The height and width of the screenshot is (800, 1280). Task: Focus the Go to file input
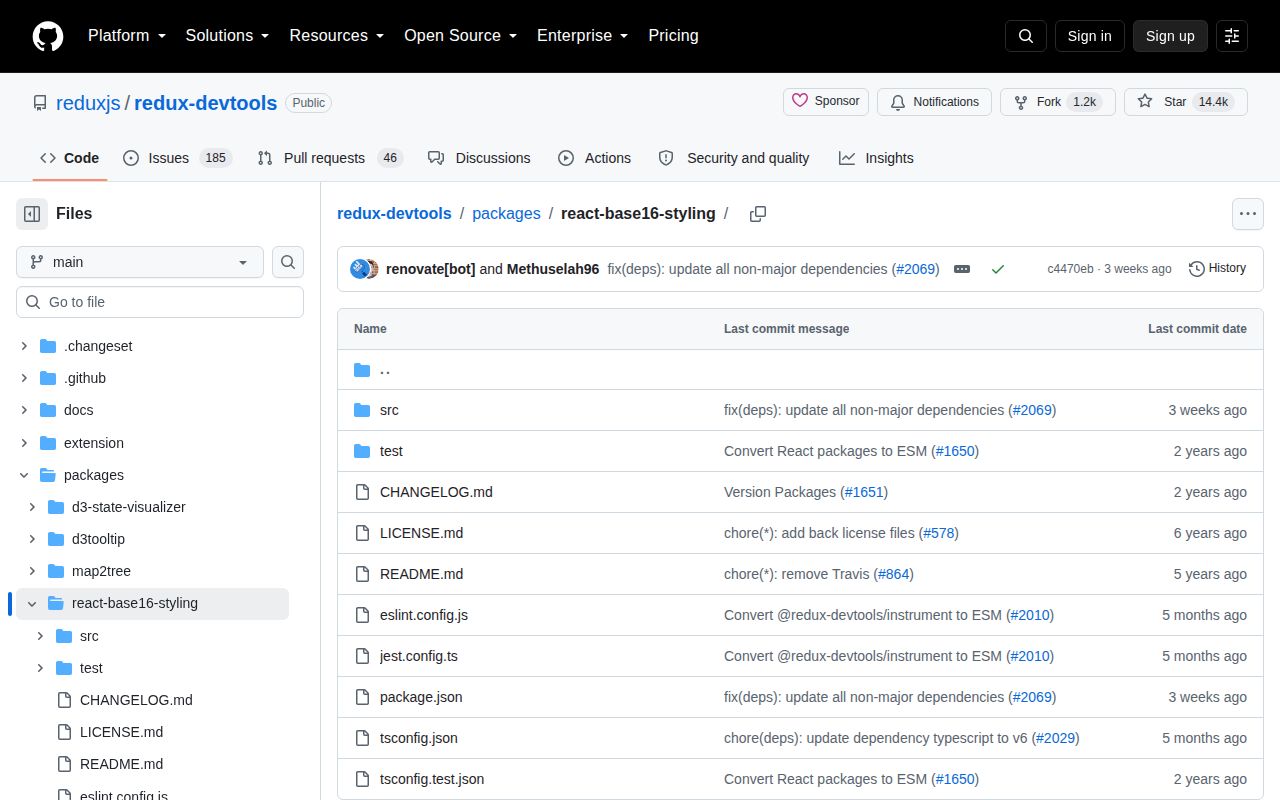(160, 302)
